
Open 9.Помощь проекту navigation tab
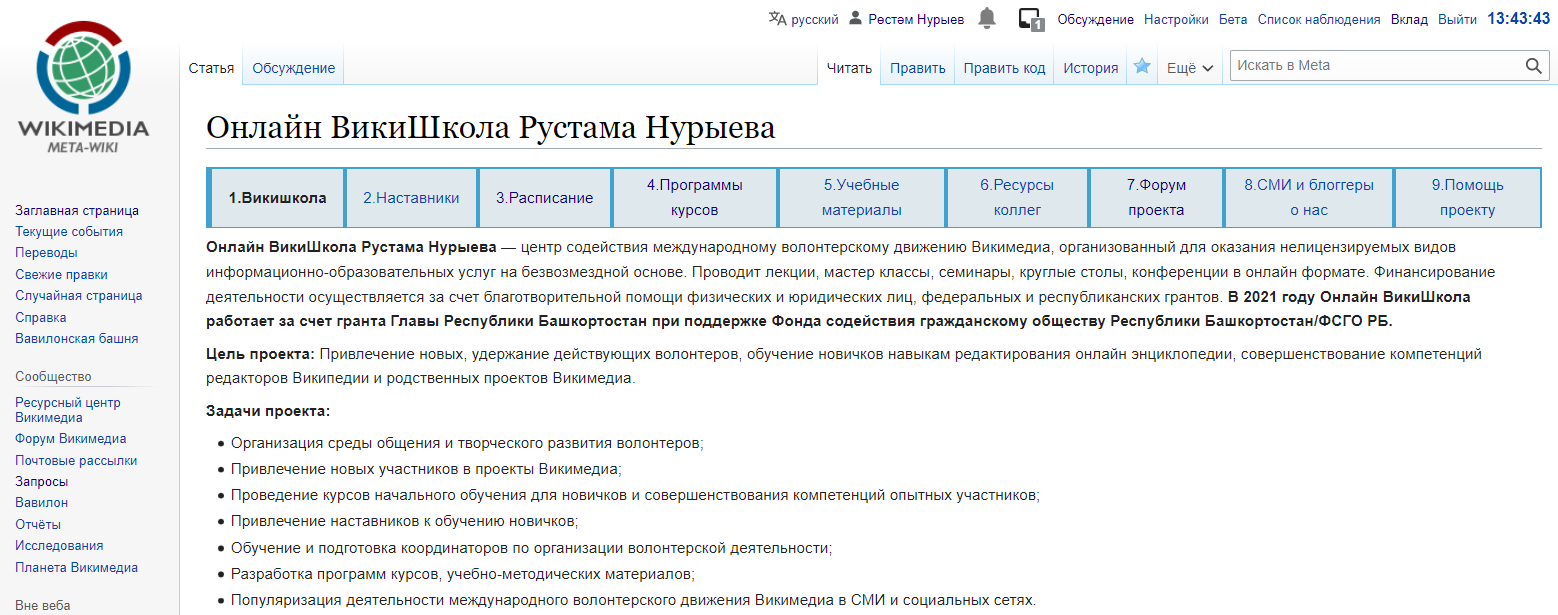point(1468,198)
